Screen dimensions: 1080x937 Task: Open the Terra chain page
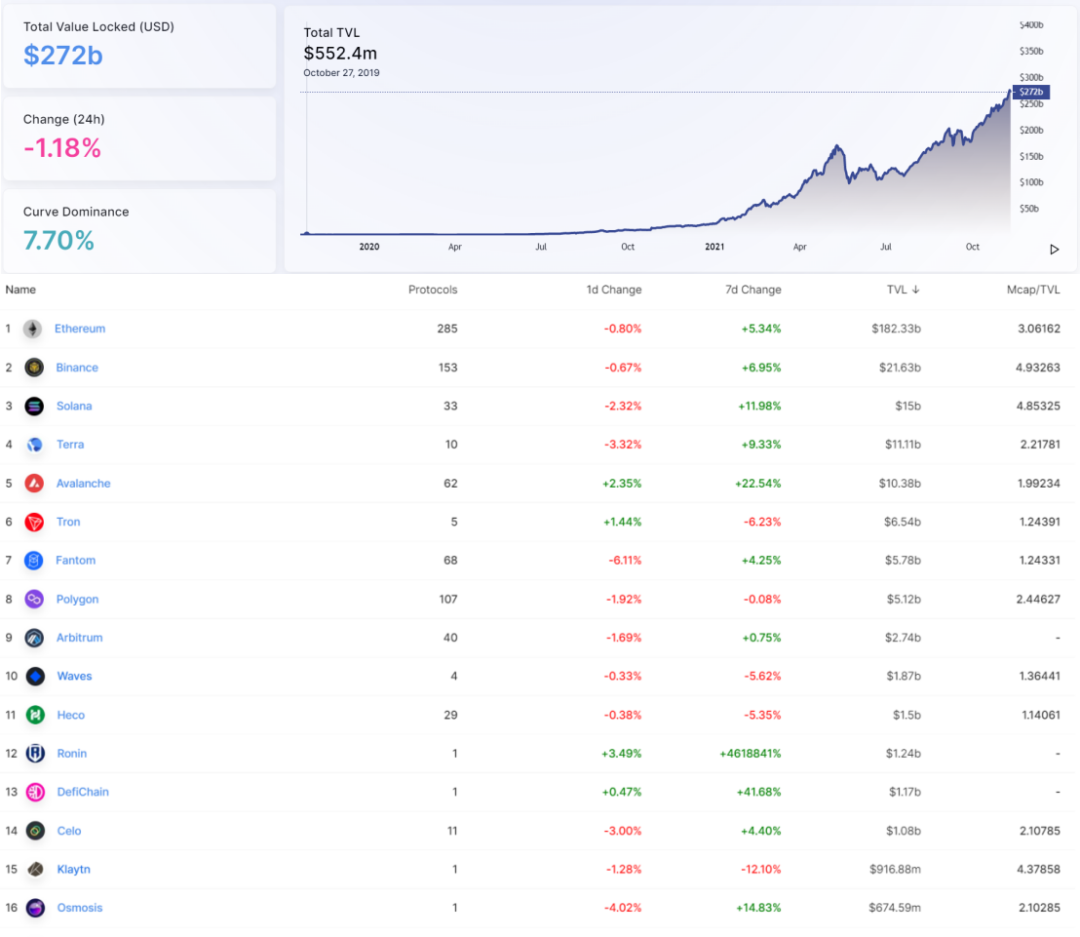[x=70, y=444]
